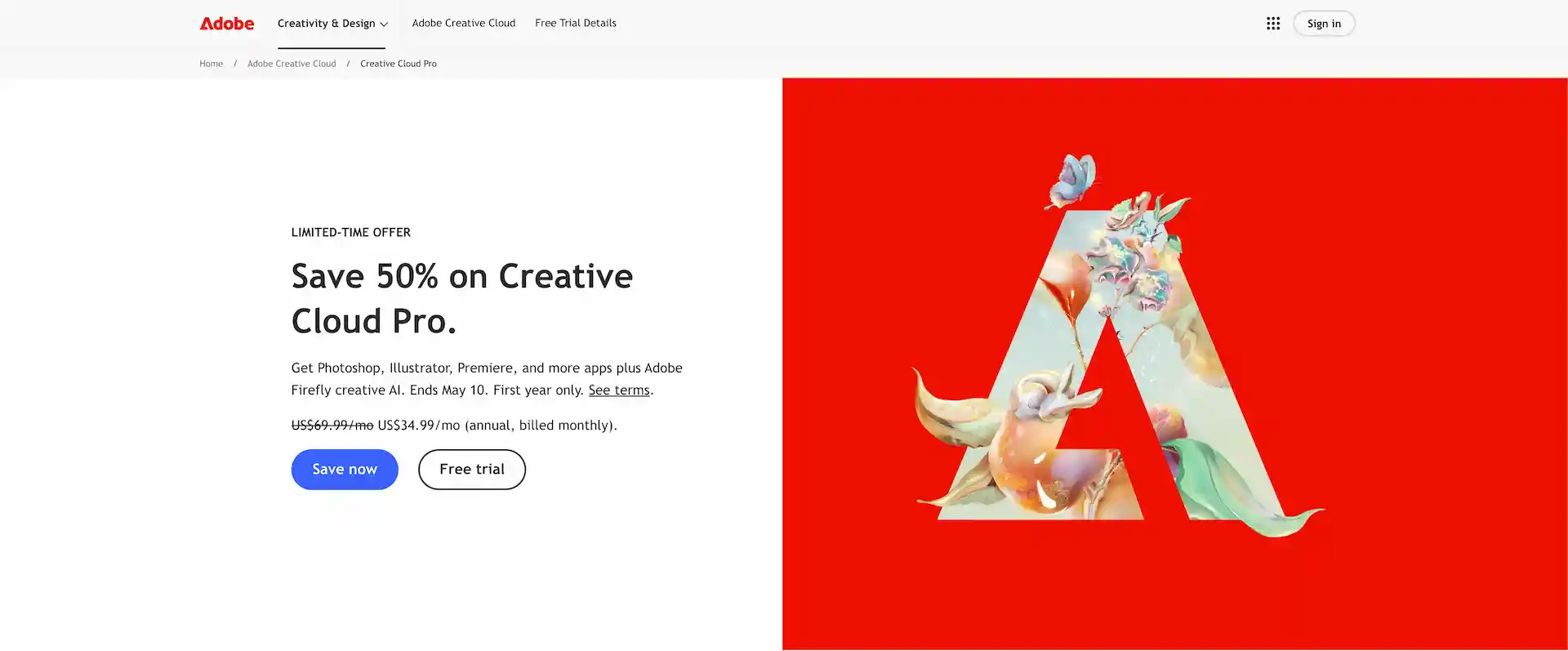Click the chevron beside Creativity & Design

tap(384, 25)
